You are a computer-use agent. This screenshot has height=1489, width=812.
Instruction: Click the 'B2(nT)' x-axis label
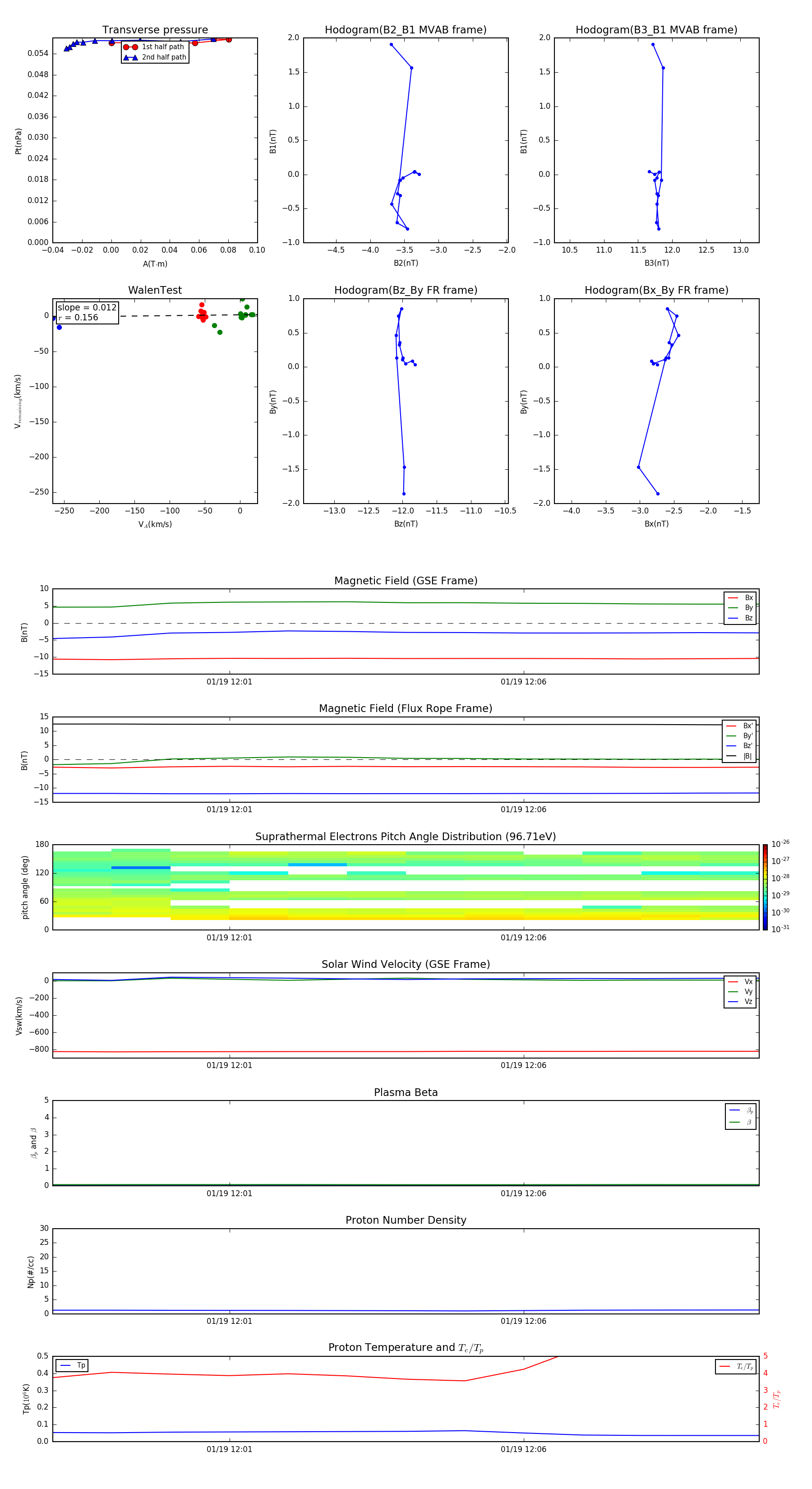(x=406, y=263)
